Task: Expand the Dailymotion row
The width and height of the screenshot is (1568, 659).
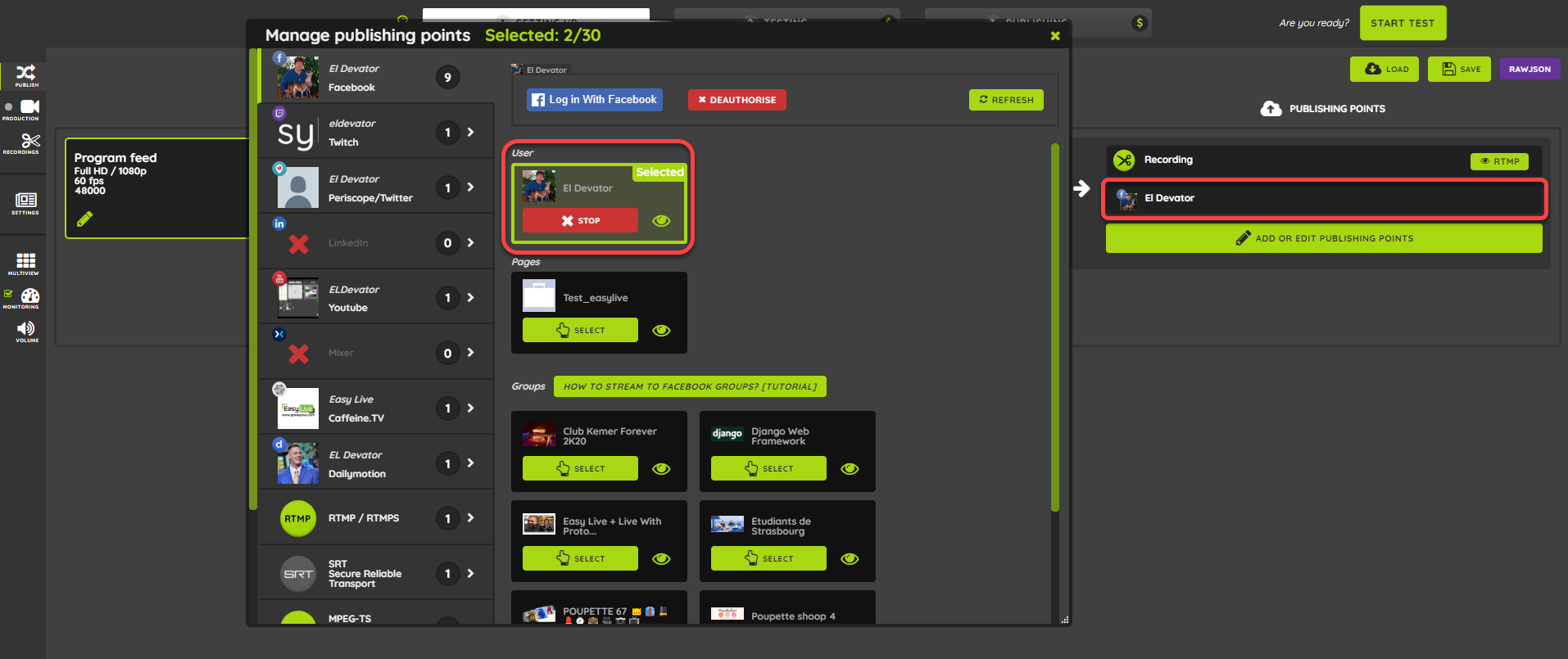Action: coord(470,463)
